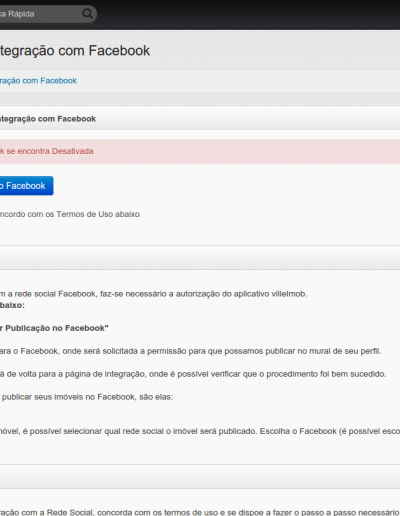Click the sentence about selecionar qual rede social
The width and height of the screenshot is (400, 516).
[200, 431]
